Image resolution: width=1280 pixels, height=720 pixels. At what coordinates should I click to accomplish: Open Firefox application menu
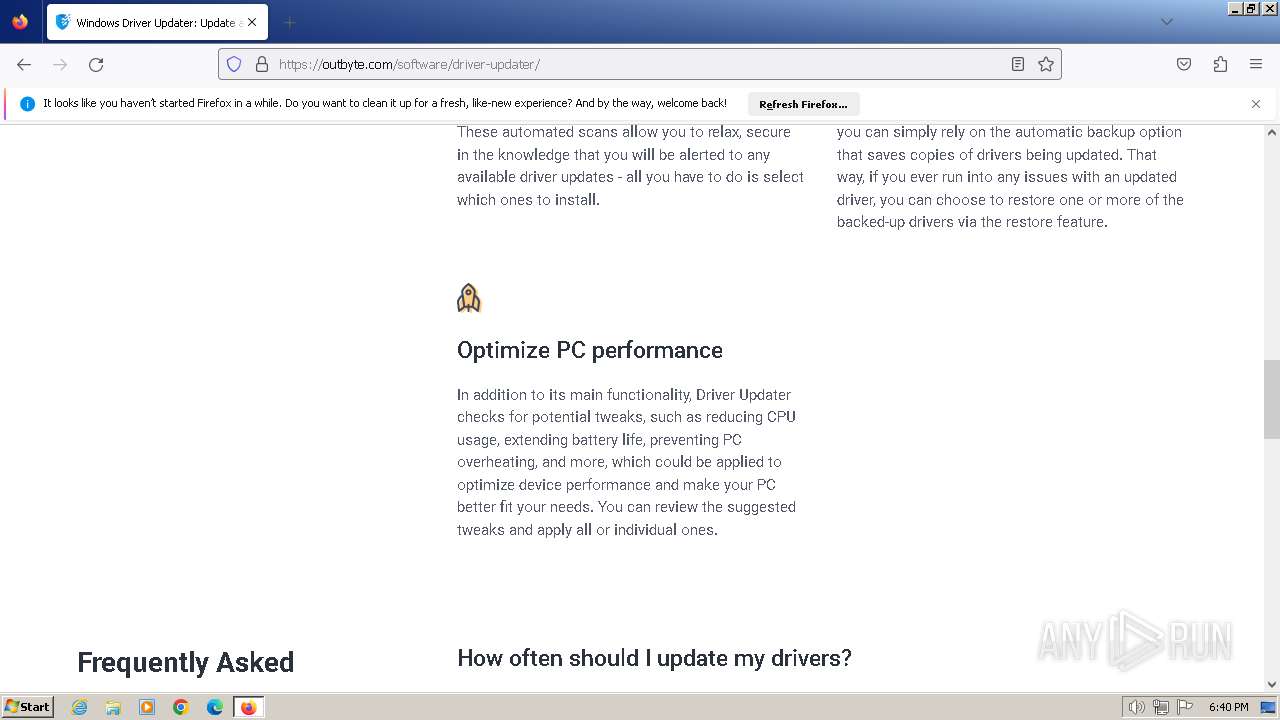coord(1256,64)
